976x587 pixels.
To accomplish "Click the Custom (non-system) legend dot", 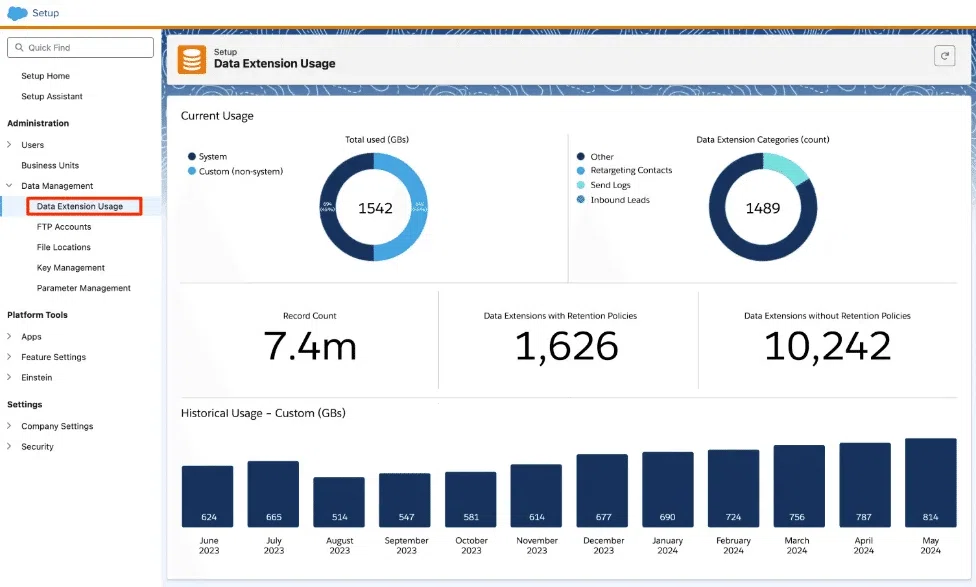I will point(192,171).
